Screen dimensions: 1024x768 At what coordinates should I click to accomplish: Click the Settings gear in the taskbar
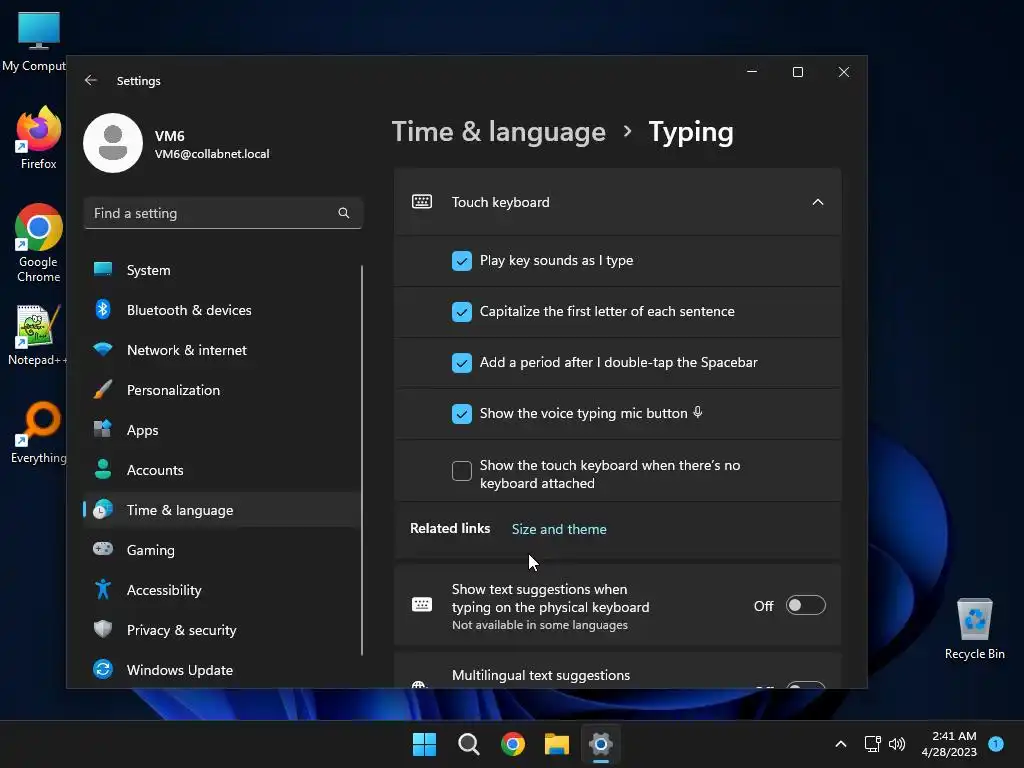pyautogui.click(x=601, y=744)
